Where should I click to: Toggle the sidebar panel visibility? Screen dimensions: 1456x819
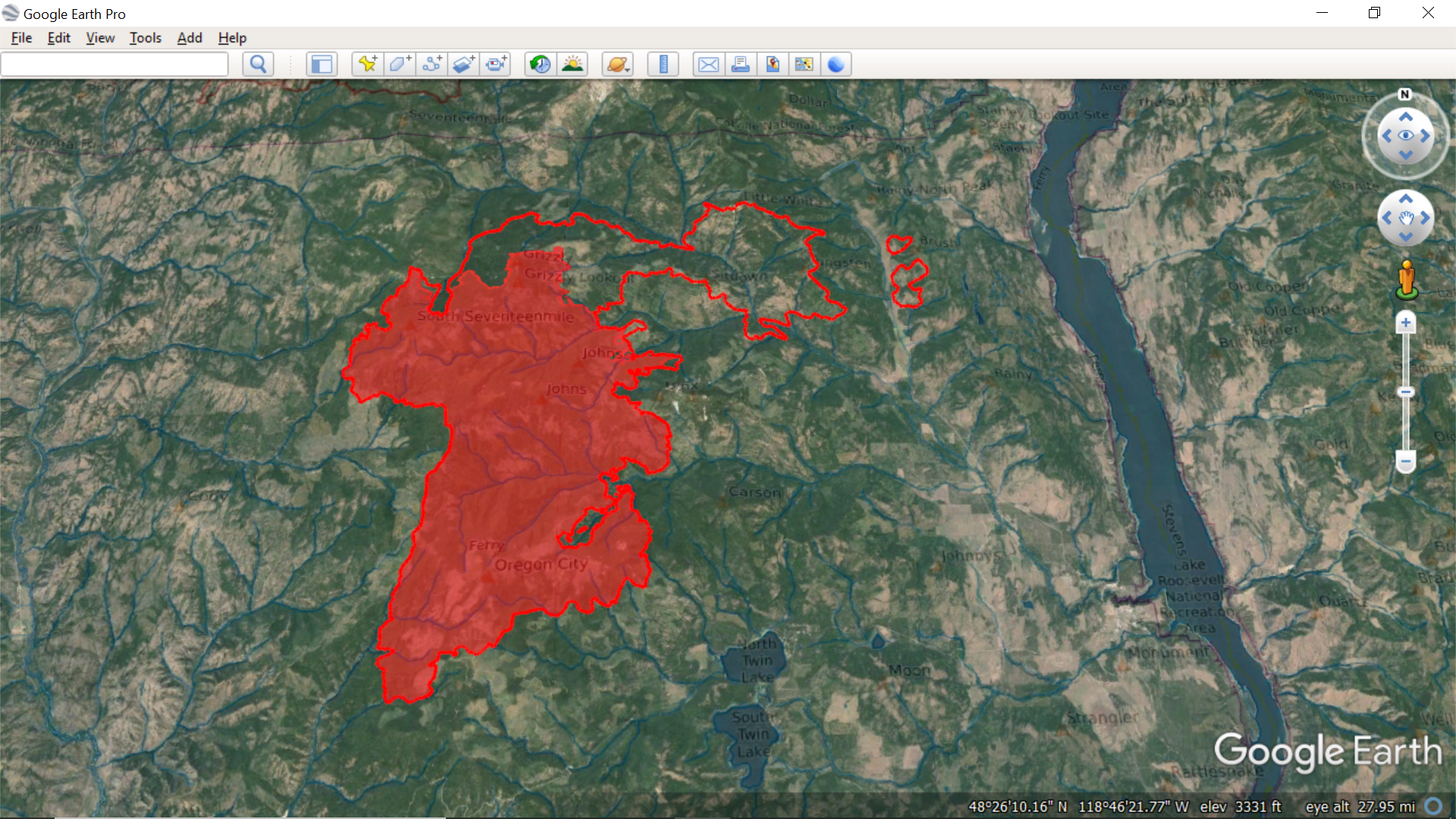(x=322, y=64)
